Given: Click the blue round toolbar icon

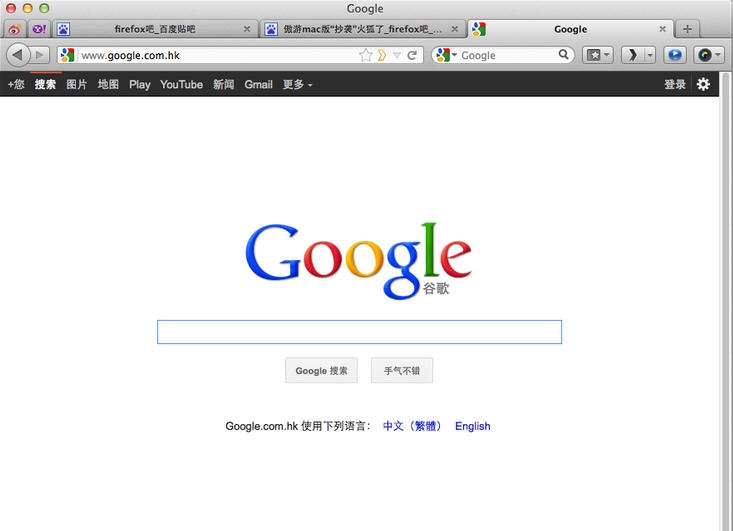Looking at the screenshot, I should point(675,55).
